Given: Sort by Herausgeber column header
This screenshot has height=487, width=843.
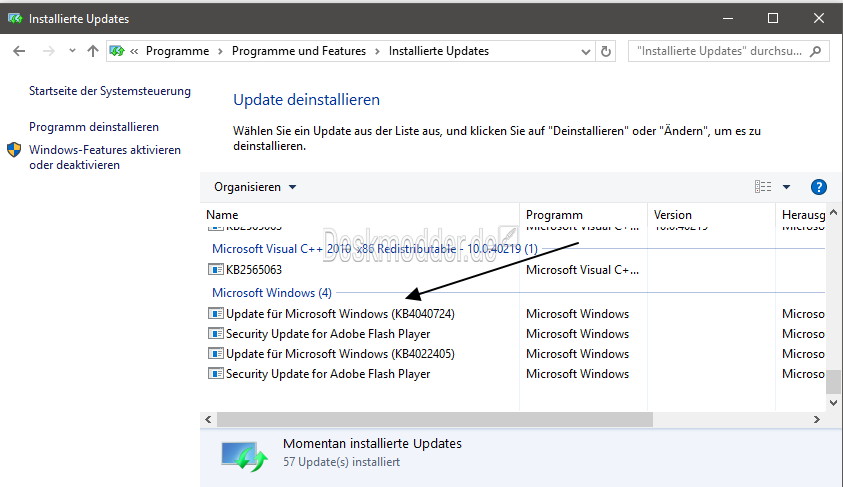Looking at the screenshot, I should tap(801, 214).
